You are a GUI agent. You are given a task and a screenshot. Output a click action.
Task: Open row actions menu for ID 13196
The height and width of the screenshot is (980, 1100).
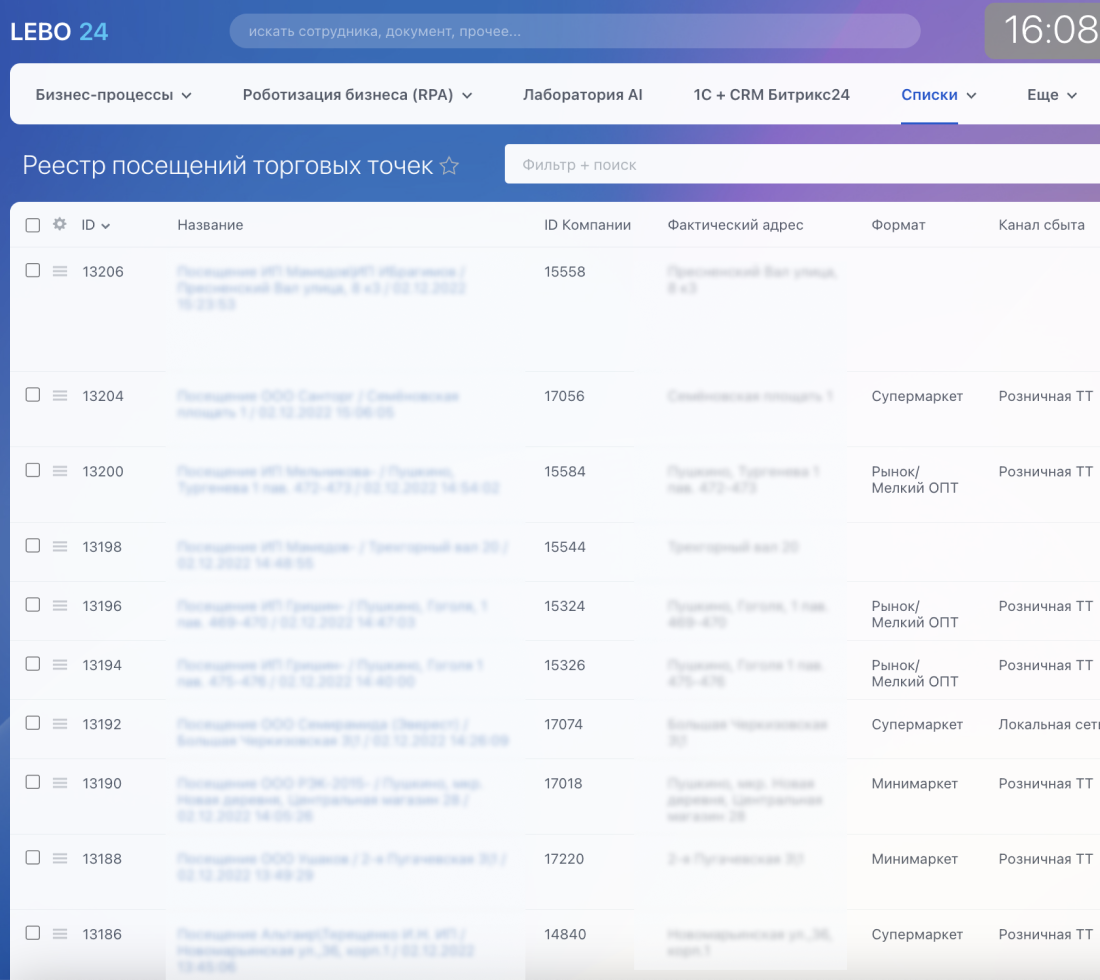(60, 606)
